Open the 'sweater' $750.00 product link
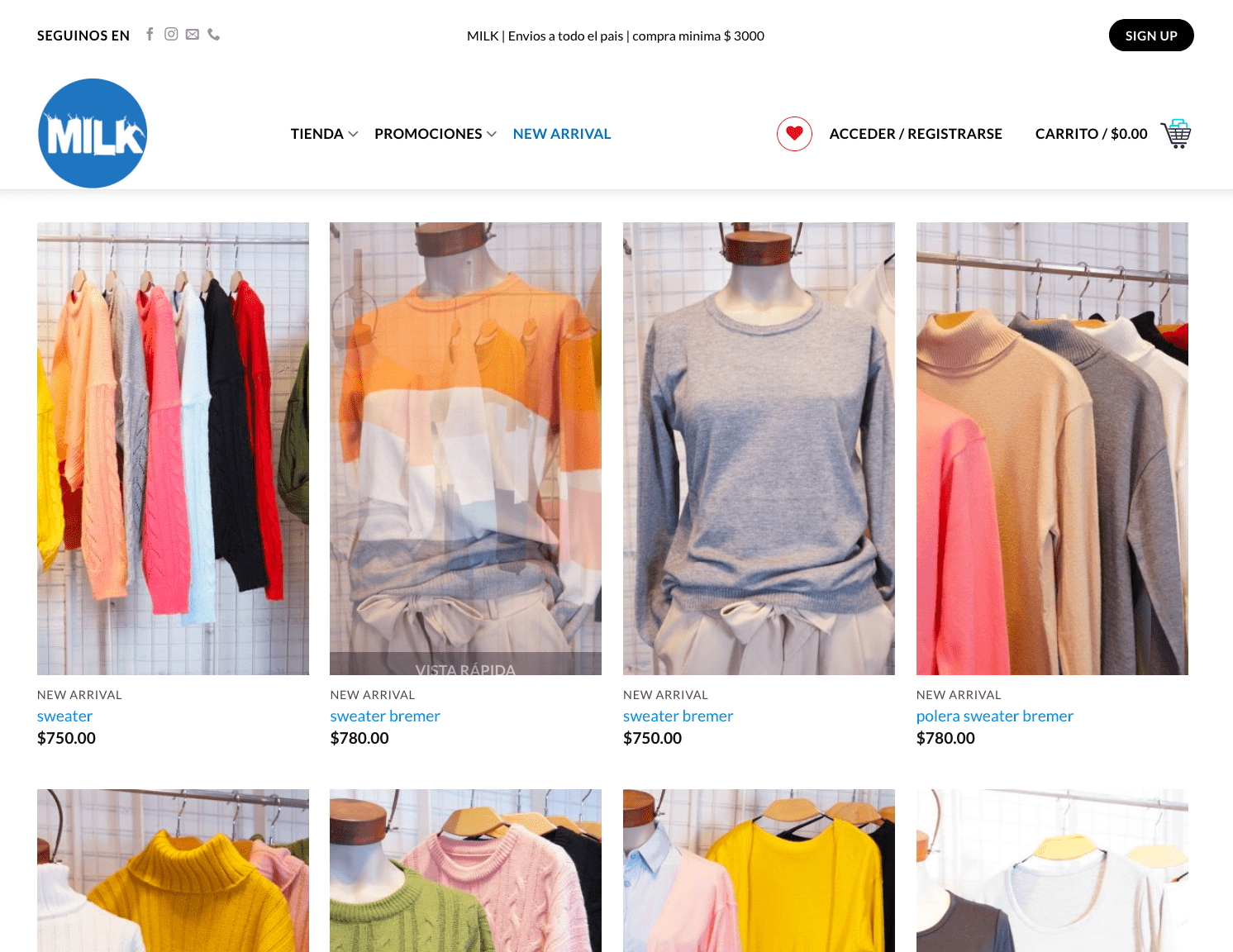This screenshot has height=952, width=1233. coord(64,716)
